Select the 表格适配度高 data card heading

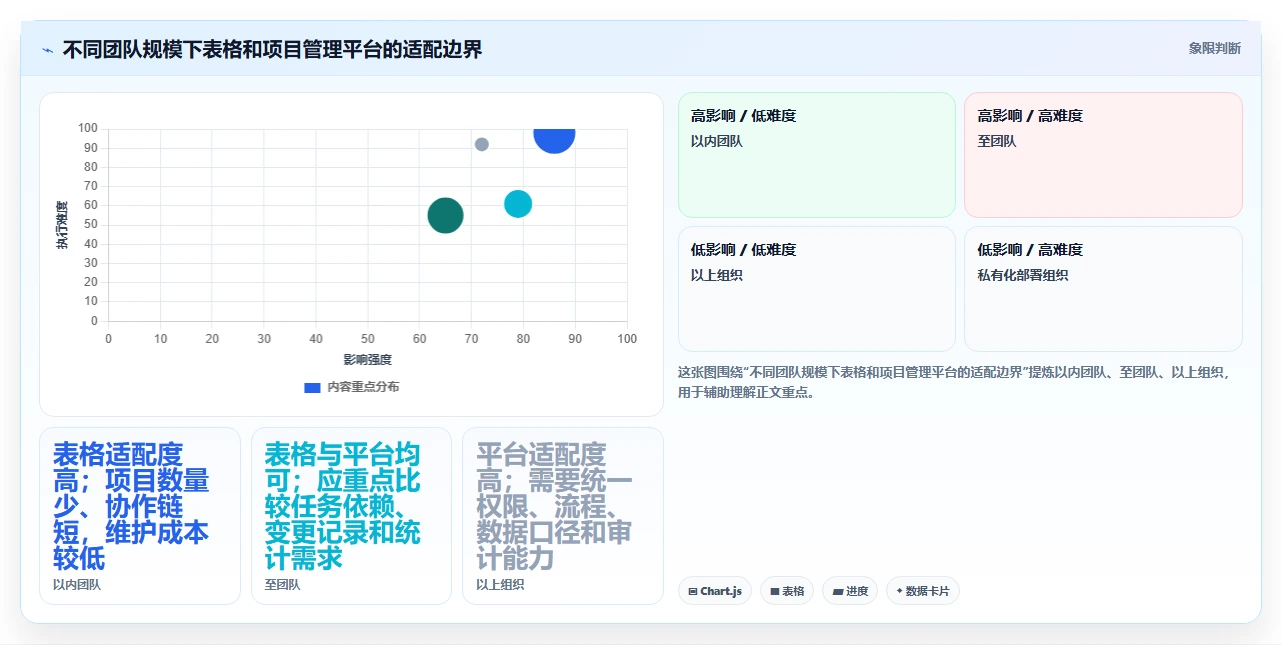(132, 506)
